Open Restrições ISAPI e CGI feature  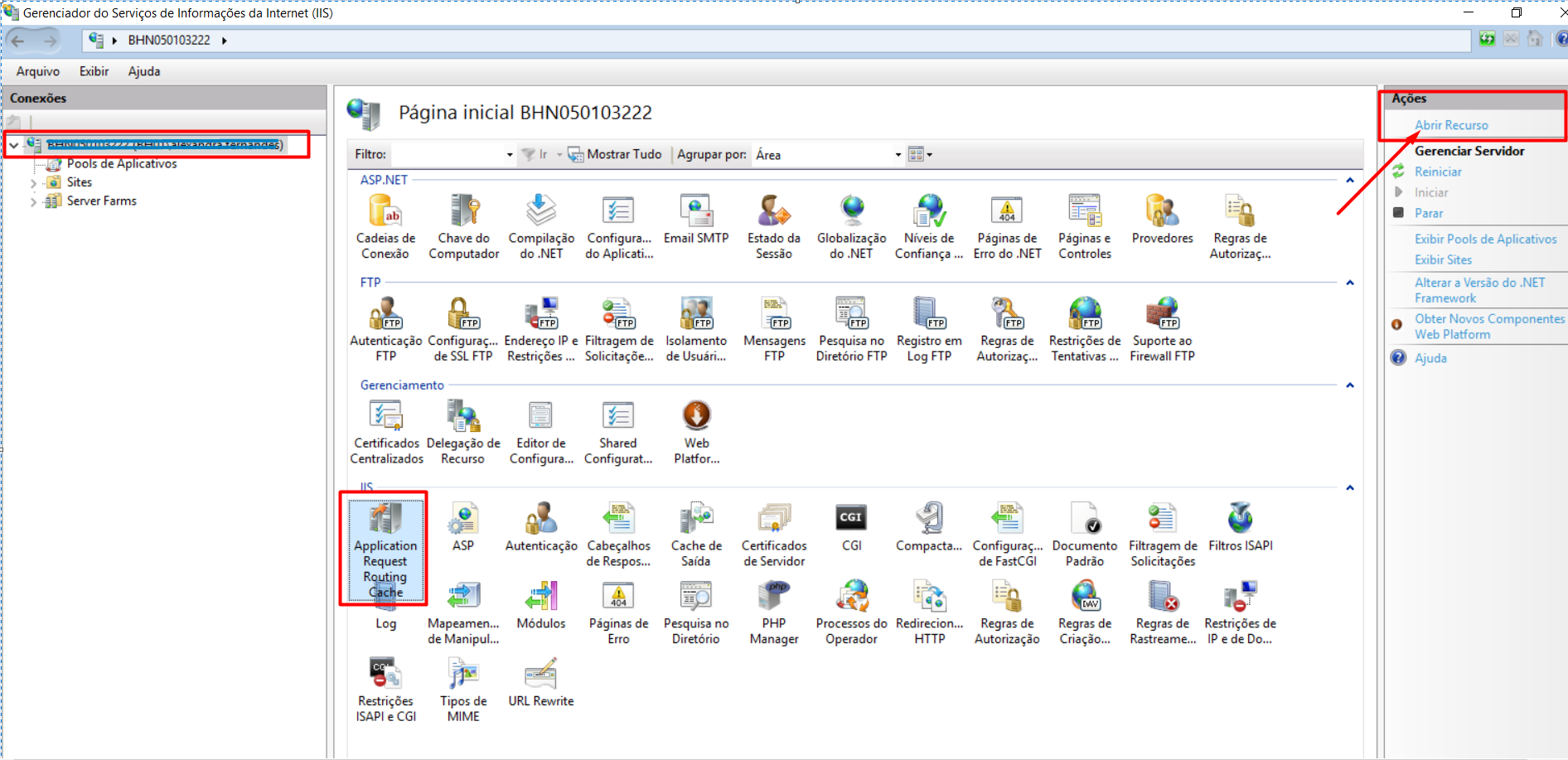pos(386,690)
